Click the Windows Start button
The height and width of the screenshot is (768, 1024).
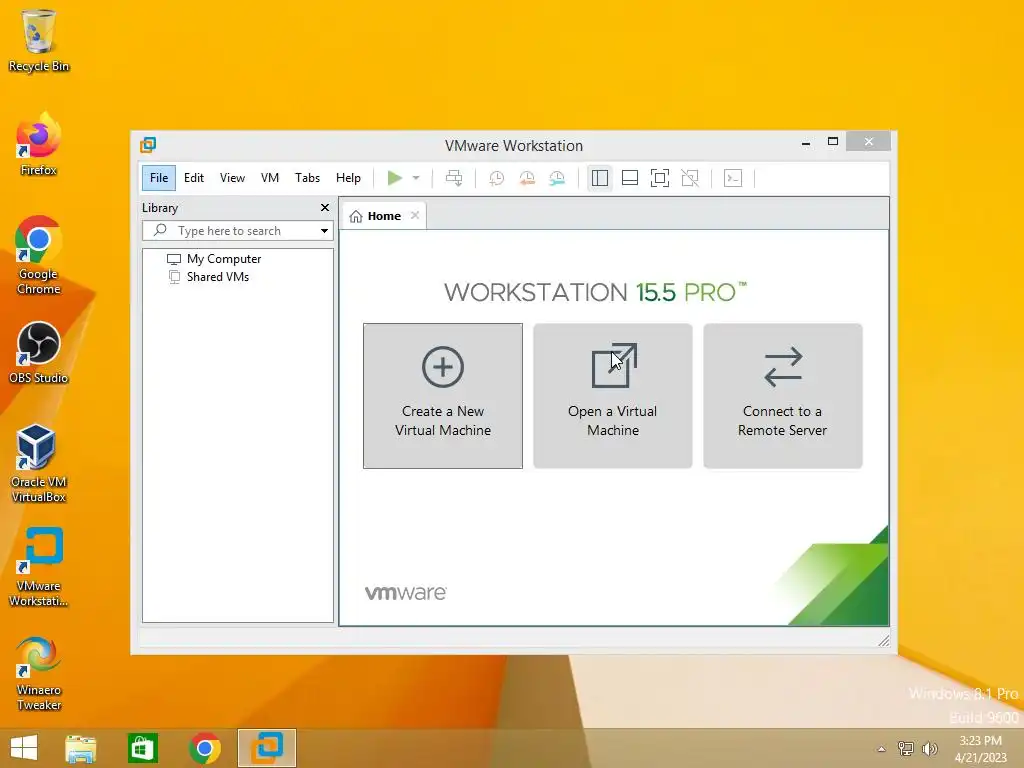[24, 748]
